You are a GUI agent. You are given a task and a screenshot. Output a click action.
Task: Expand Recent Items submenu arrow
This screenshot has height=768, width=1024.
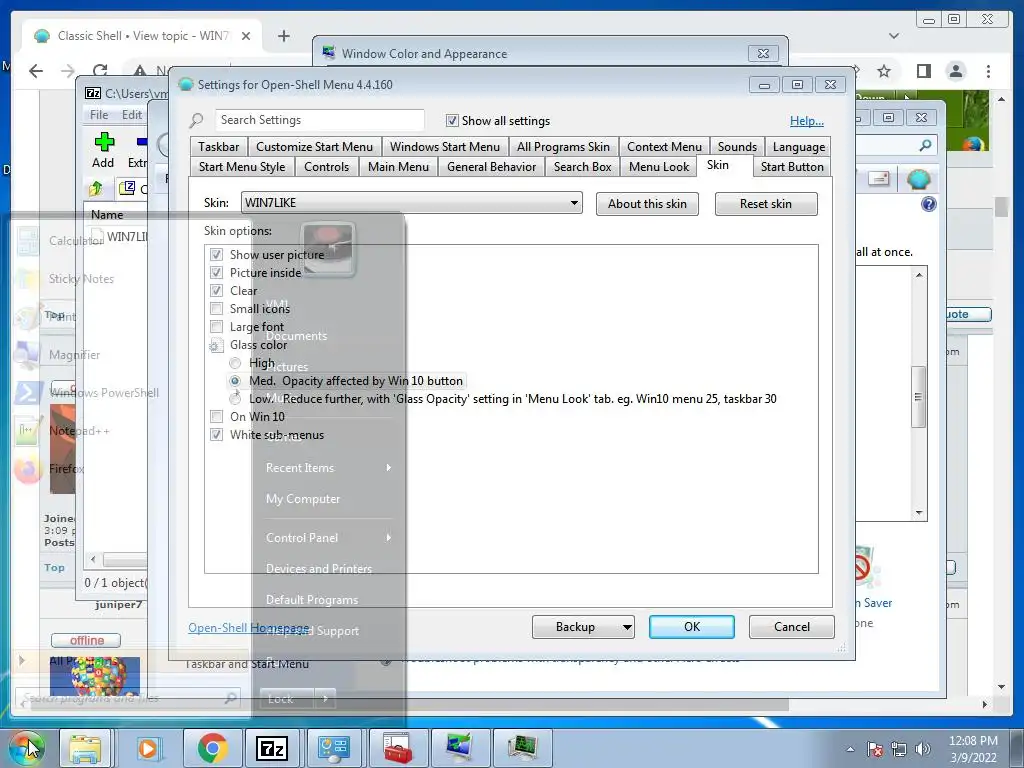[x=389, y=468]
